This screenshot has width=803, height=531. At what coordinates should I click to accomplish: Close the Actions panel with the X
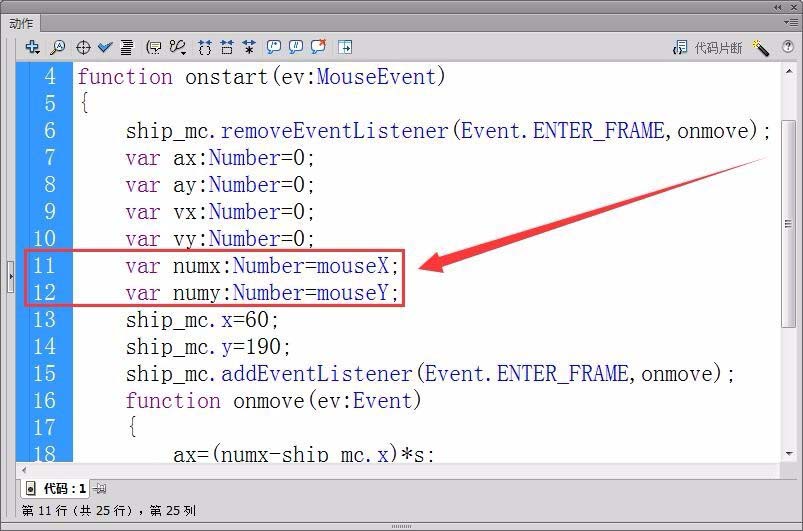pyautogui.click(x=794, y=7)
